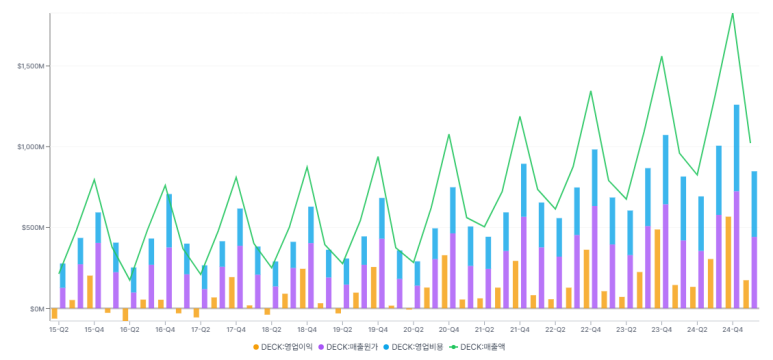Click the negative orange bar at 15-Q2
773x360 pixels.
(x=54, y=313)
